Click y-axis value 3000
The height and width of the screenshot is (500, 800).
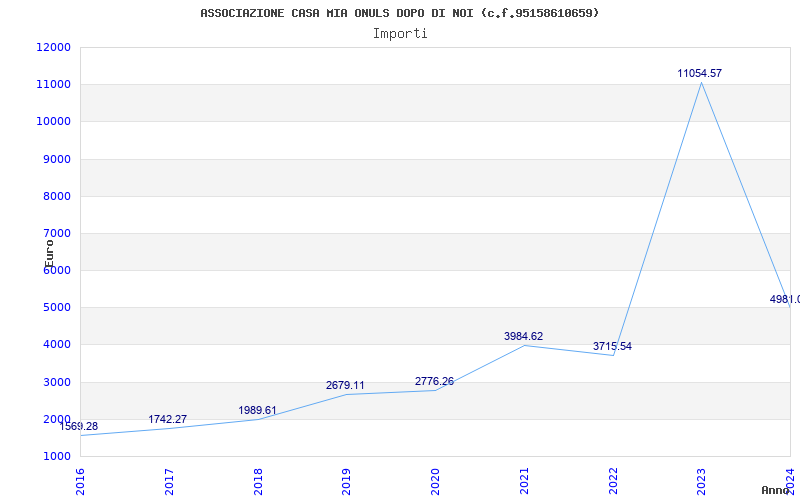pyautogui.click(x=56, y=382)
